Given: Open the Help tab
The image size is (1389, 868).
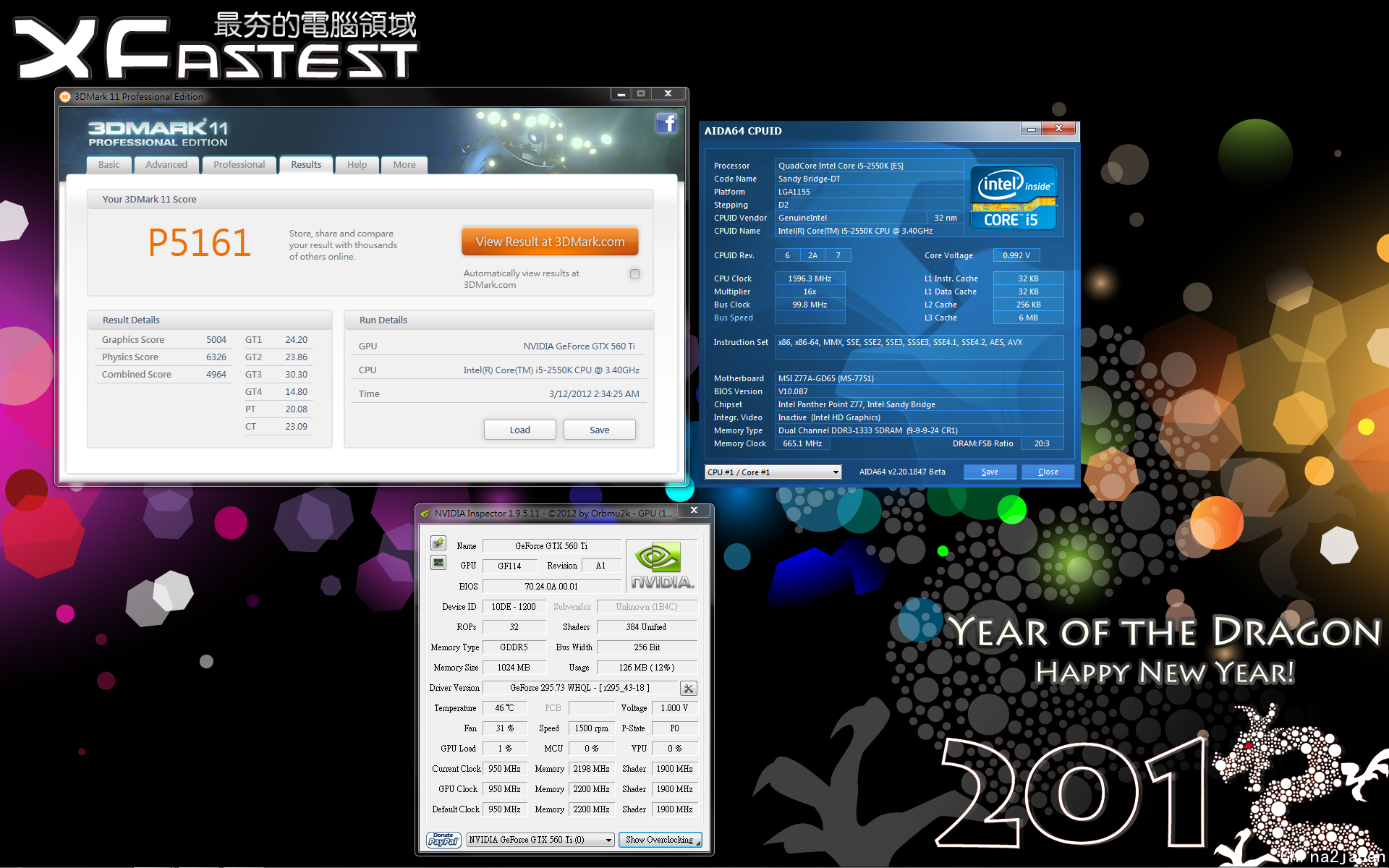Looking at the screenshot, I should [357, 165].
